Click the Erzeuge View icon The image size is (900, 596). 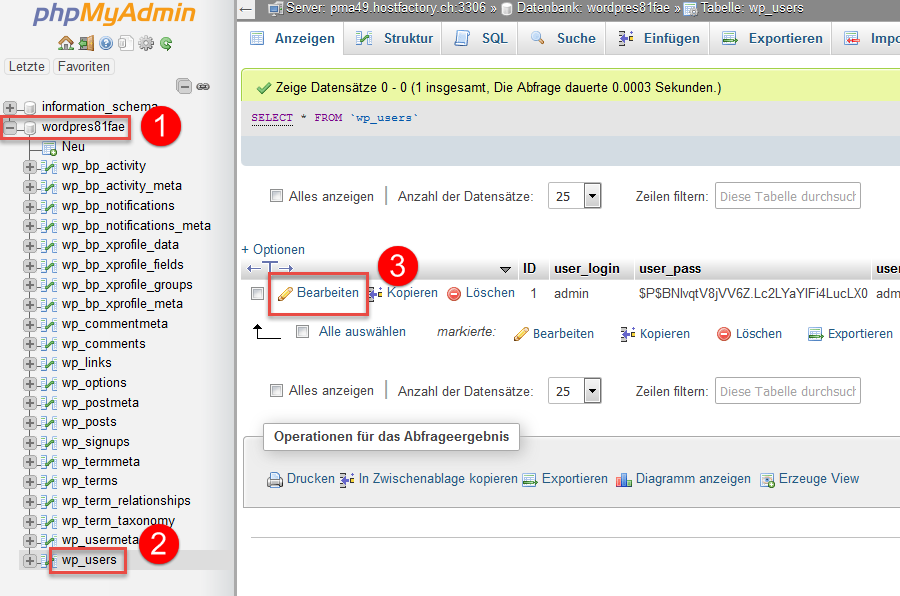point(767,479)
